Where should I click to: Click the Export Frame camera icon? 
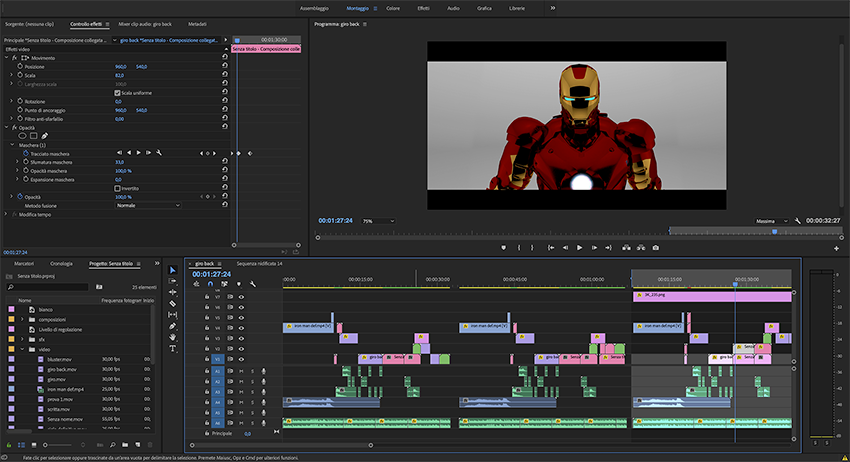pyautogui.click(x=655, y=248)
